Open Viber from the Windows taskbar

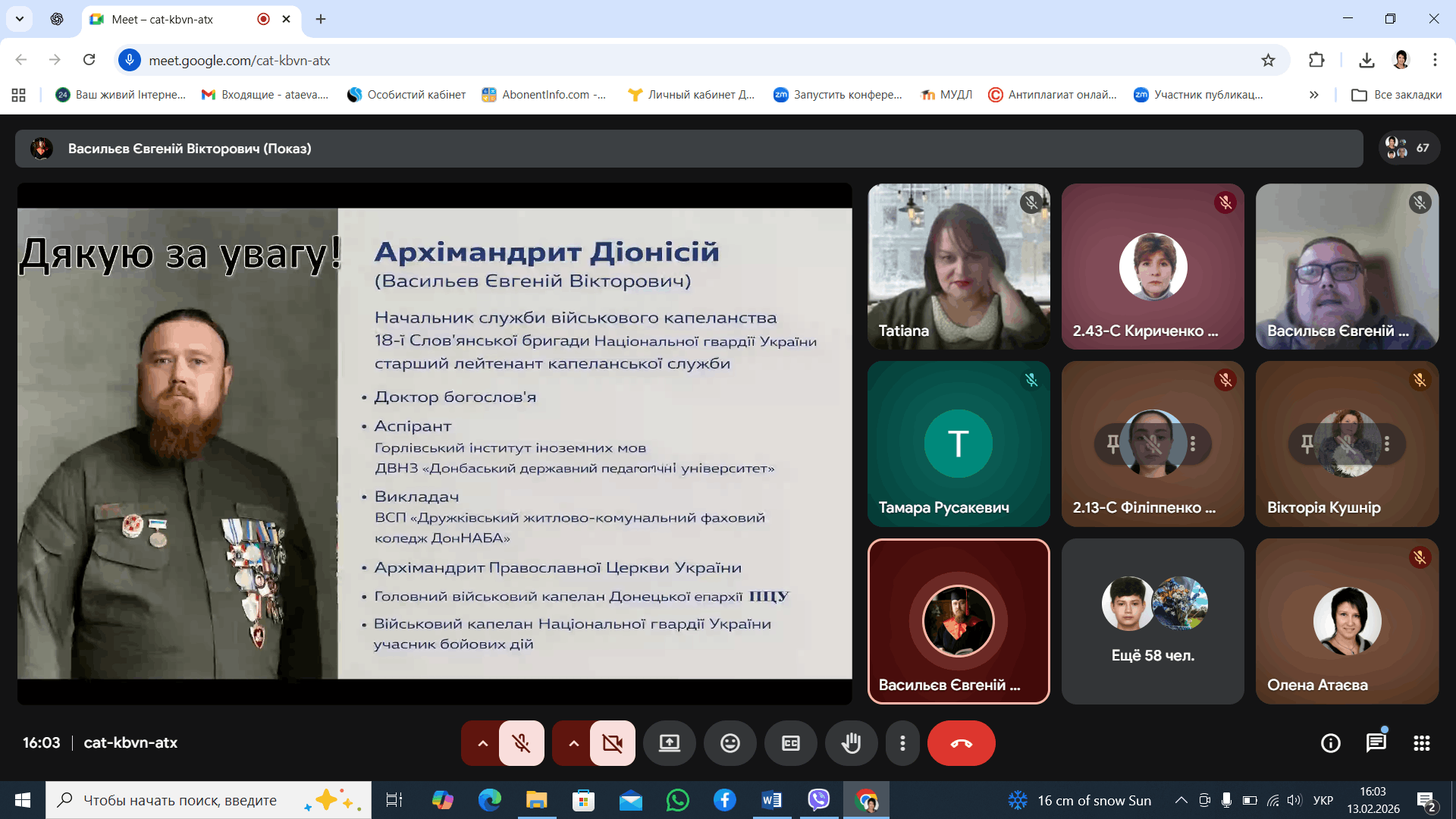(x=818, y=800)
